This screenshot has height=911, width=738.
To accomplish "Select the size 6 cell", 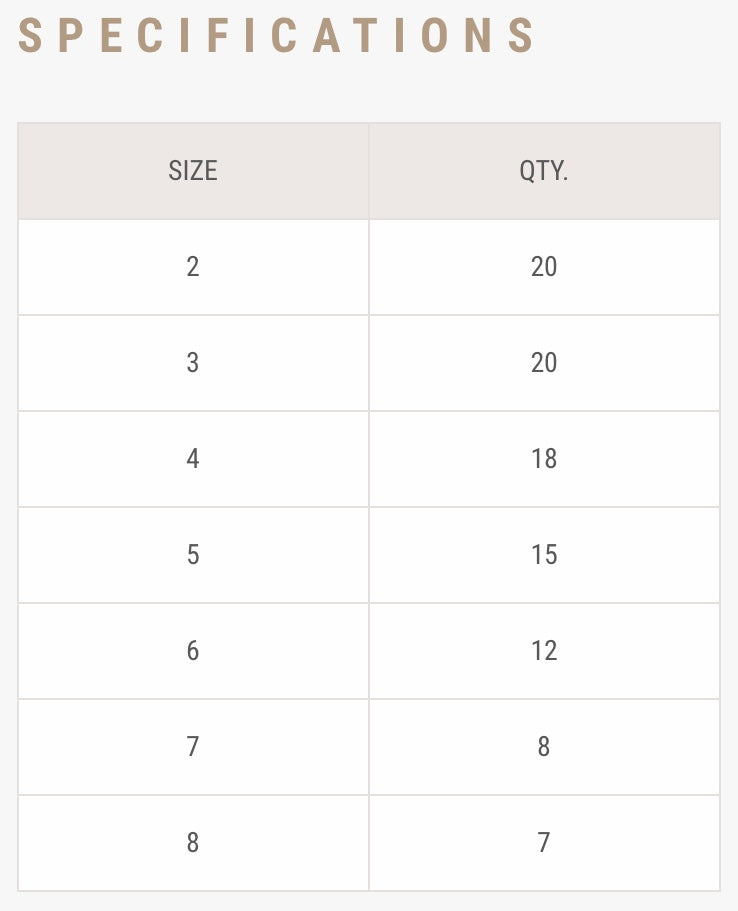I will click(x=193, y=651).
